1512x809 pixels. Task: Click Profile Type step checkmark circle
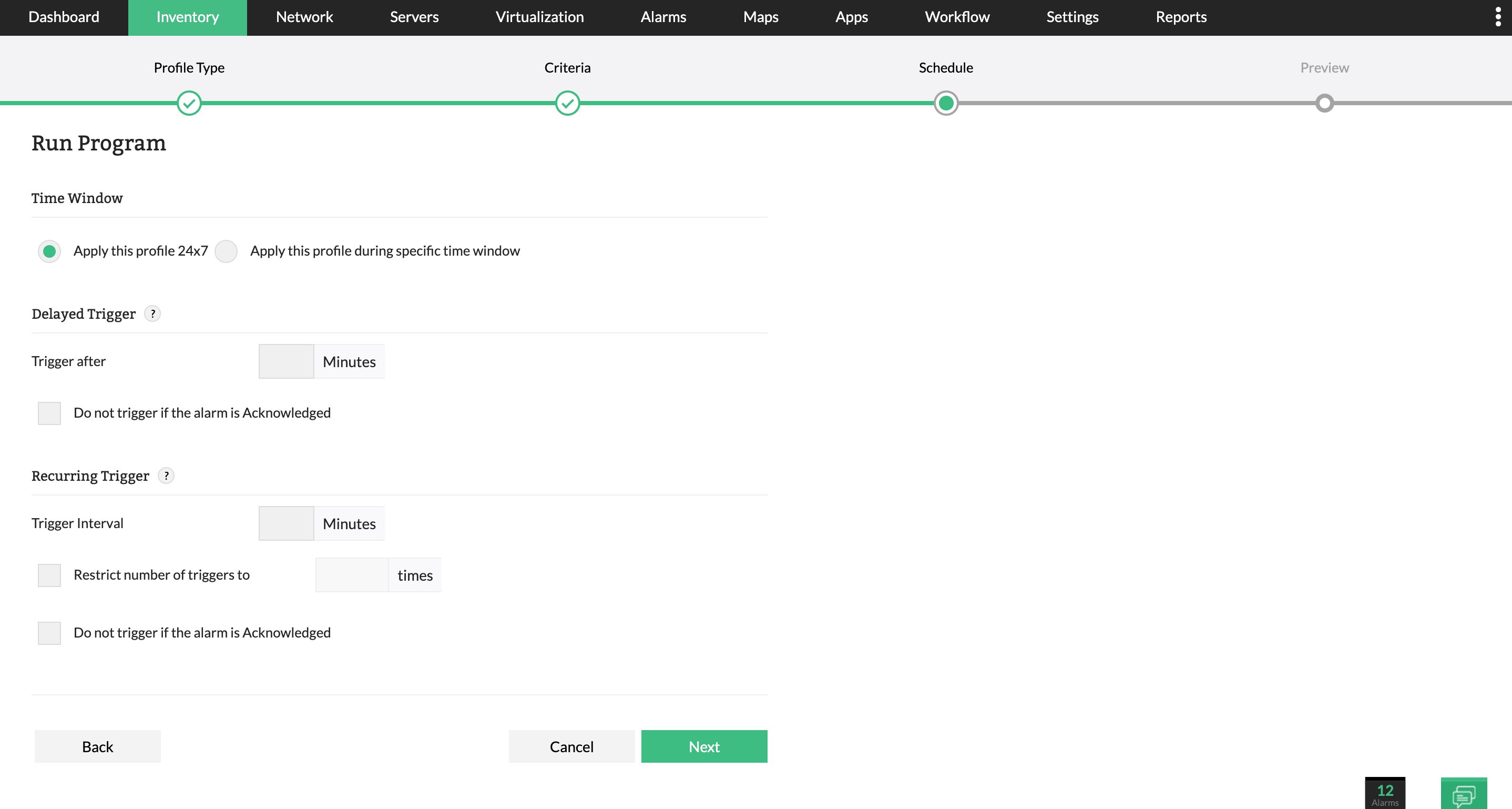189,103
